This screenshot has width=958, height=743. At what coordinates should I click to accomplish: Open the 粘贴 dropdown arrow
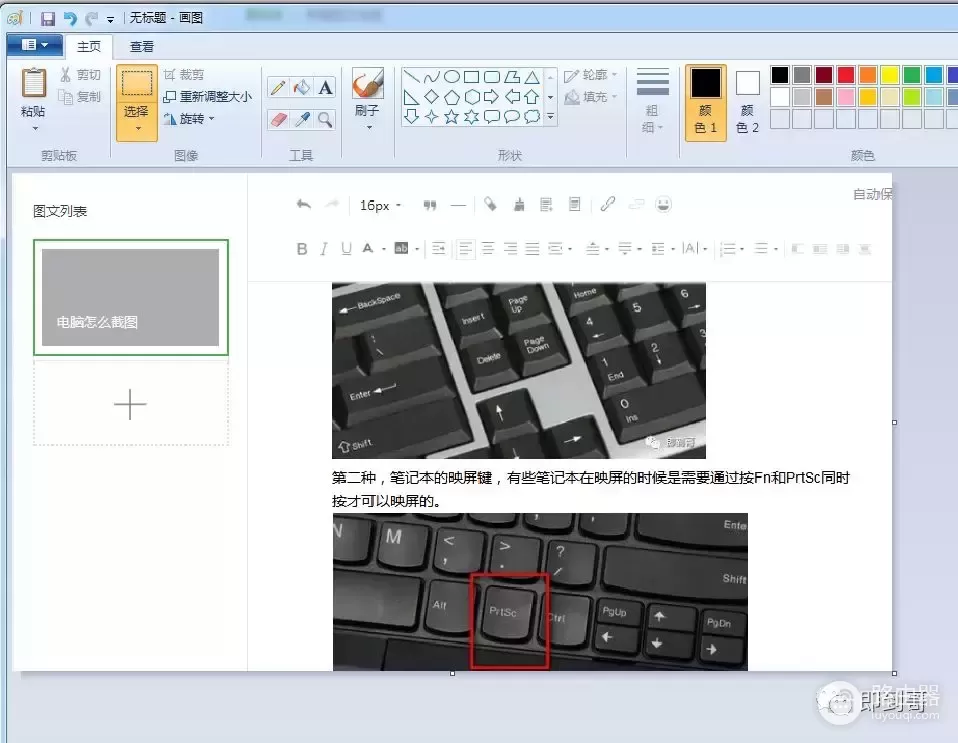[34, 128]
